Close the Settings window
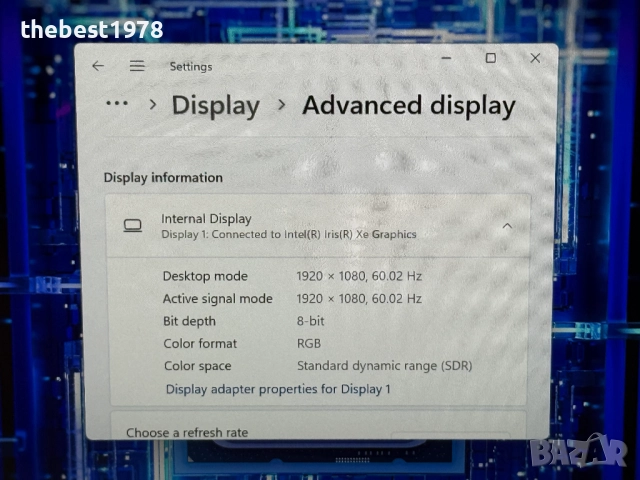The height and width of the screenshot is (480, 640). click(x=535, y=58)
